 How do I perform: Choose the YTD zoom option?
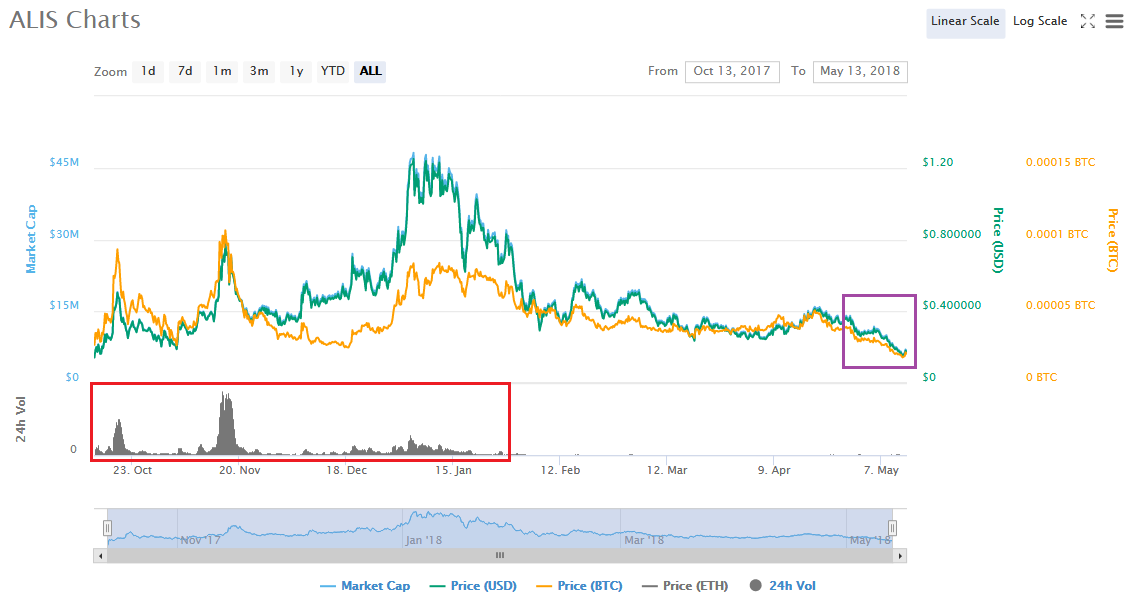click(x=333, y=71)
